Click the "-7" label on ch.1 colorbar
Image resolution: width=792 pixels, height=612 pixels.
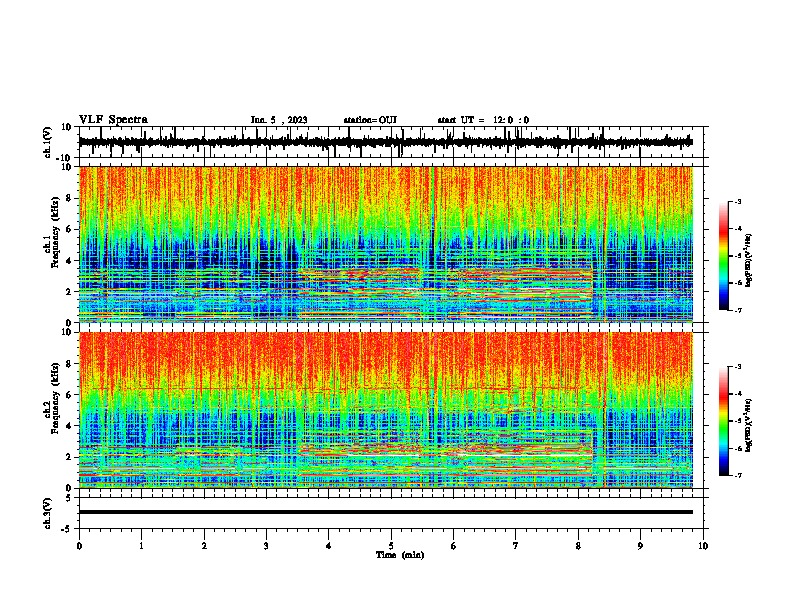736,310
